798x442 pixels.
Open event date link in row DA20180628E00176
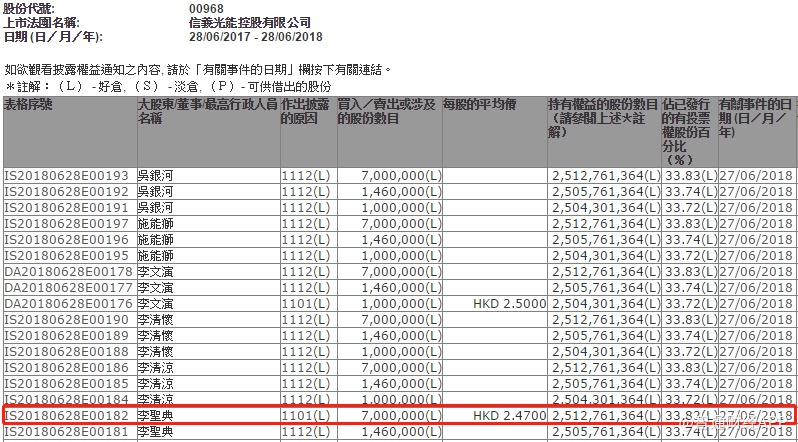756,303
